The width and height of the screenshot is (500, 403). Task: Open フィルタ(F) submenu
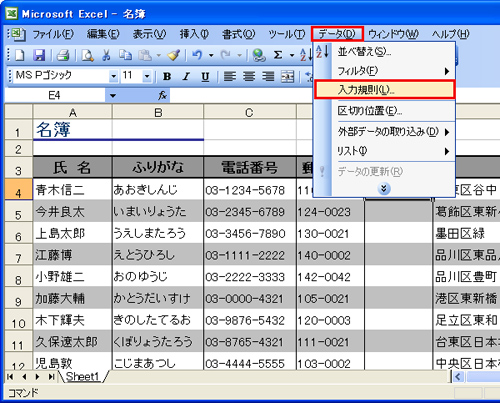(384, 71)
